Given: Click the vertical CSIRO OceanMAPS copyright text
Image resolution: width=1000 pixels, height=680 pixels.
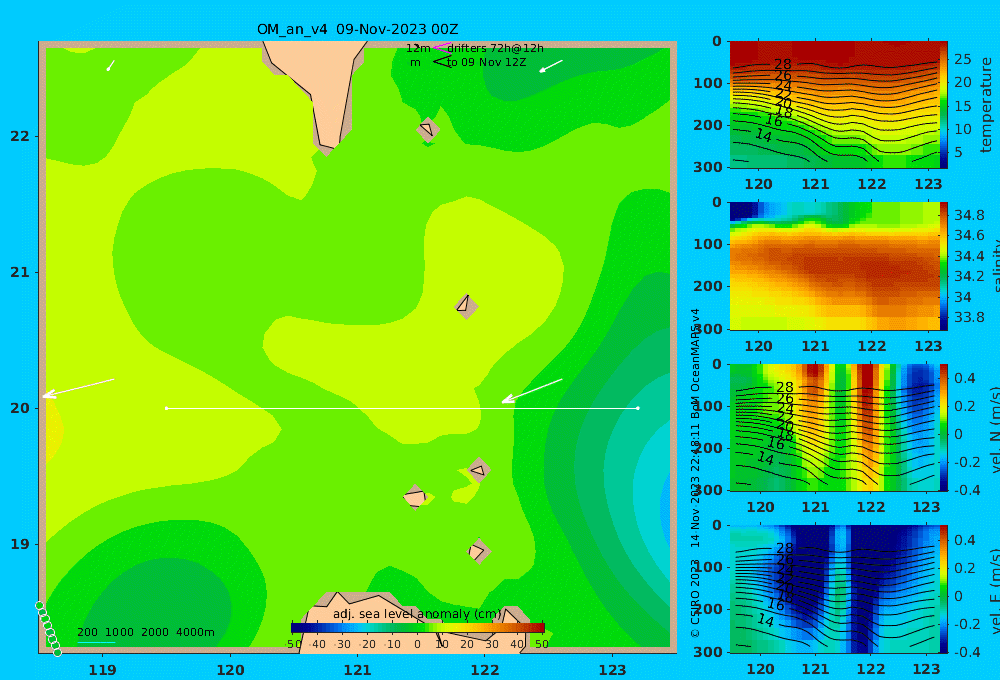Looking at the screenshot, I should 696,473.
